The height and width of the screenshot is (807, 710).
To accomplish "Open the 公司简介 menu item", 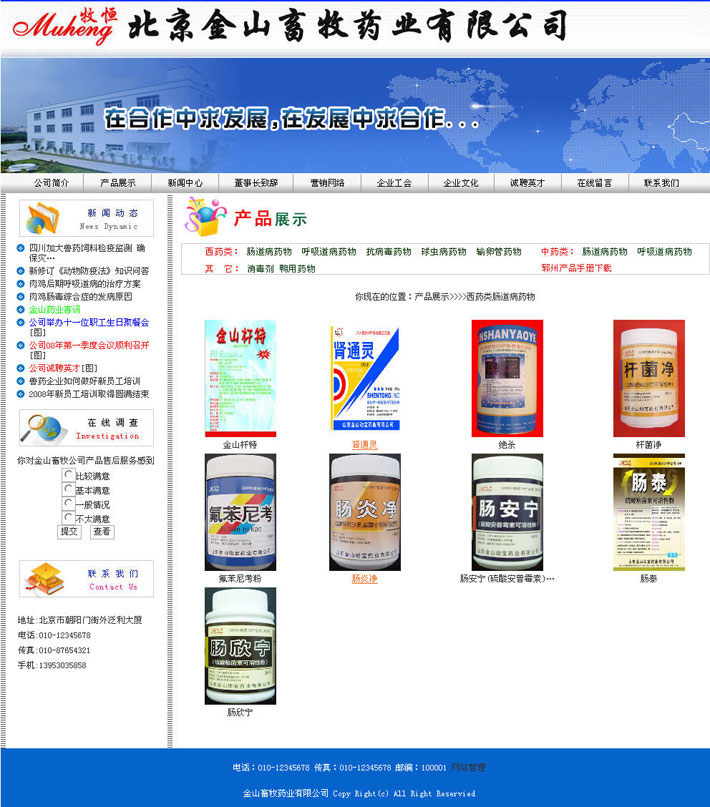I will (x=51, y=183).
